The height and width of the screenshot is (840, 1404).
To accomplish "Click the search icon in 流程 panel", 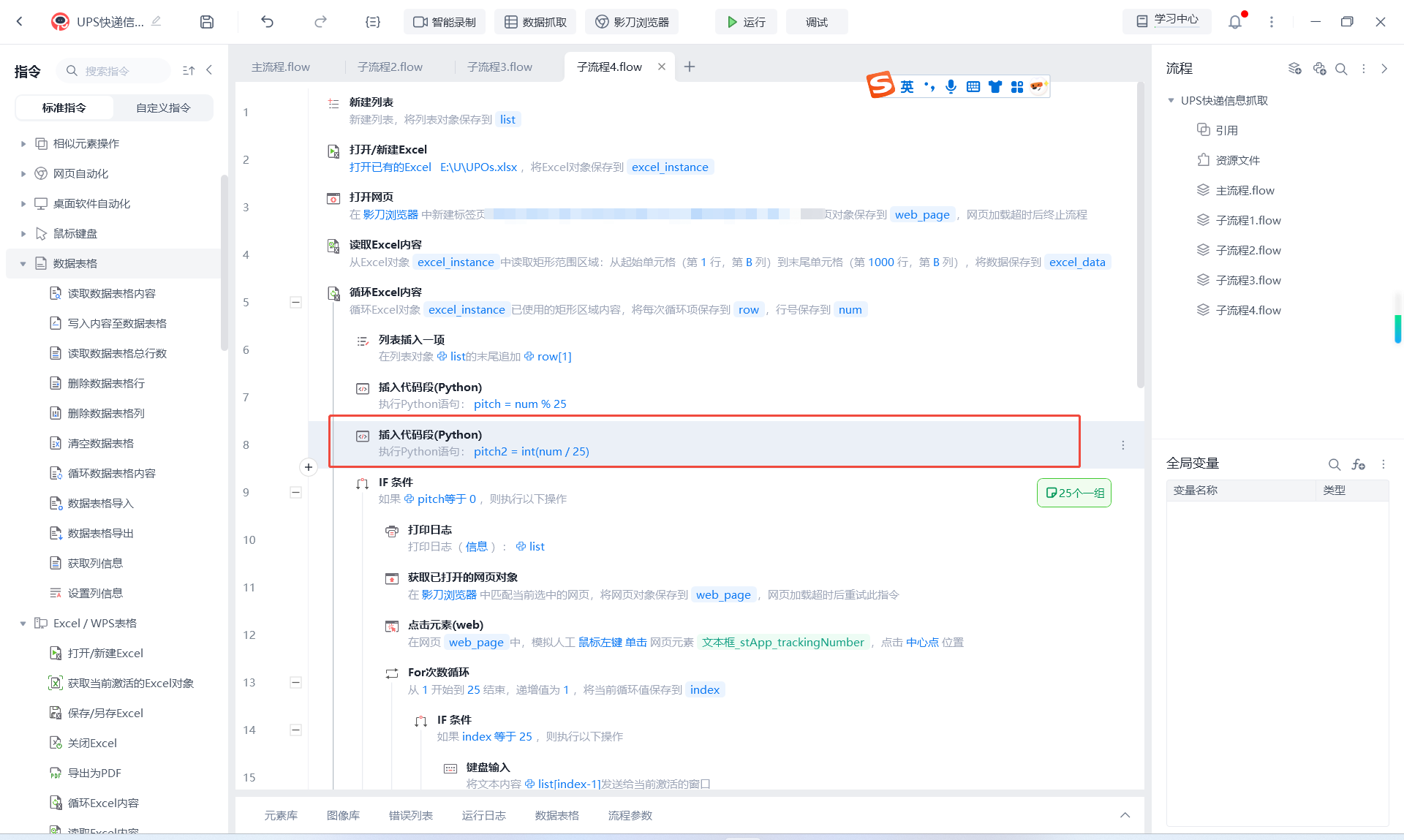I will point(1341,69).
